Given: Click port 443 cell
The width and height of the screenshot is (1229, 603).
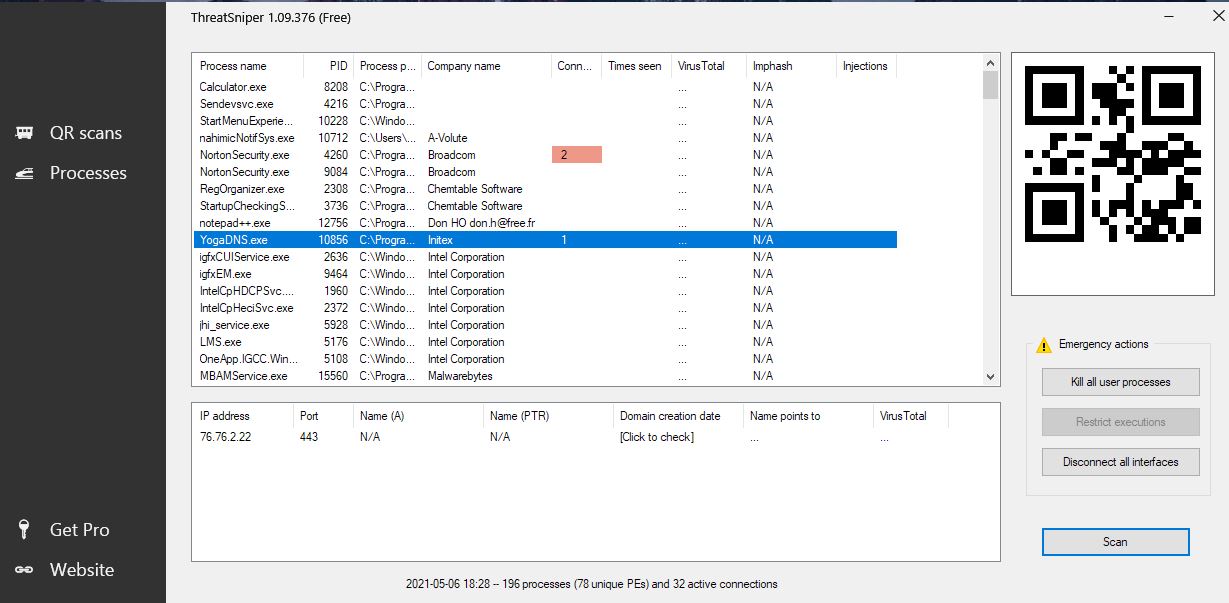Looking at the screenshot, I should tap(309, 437).
